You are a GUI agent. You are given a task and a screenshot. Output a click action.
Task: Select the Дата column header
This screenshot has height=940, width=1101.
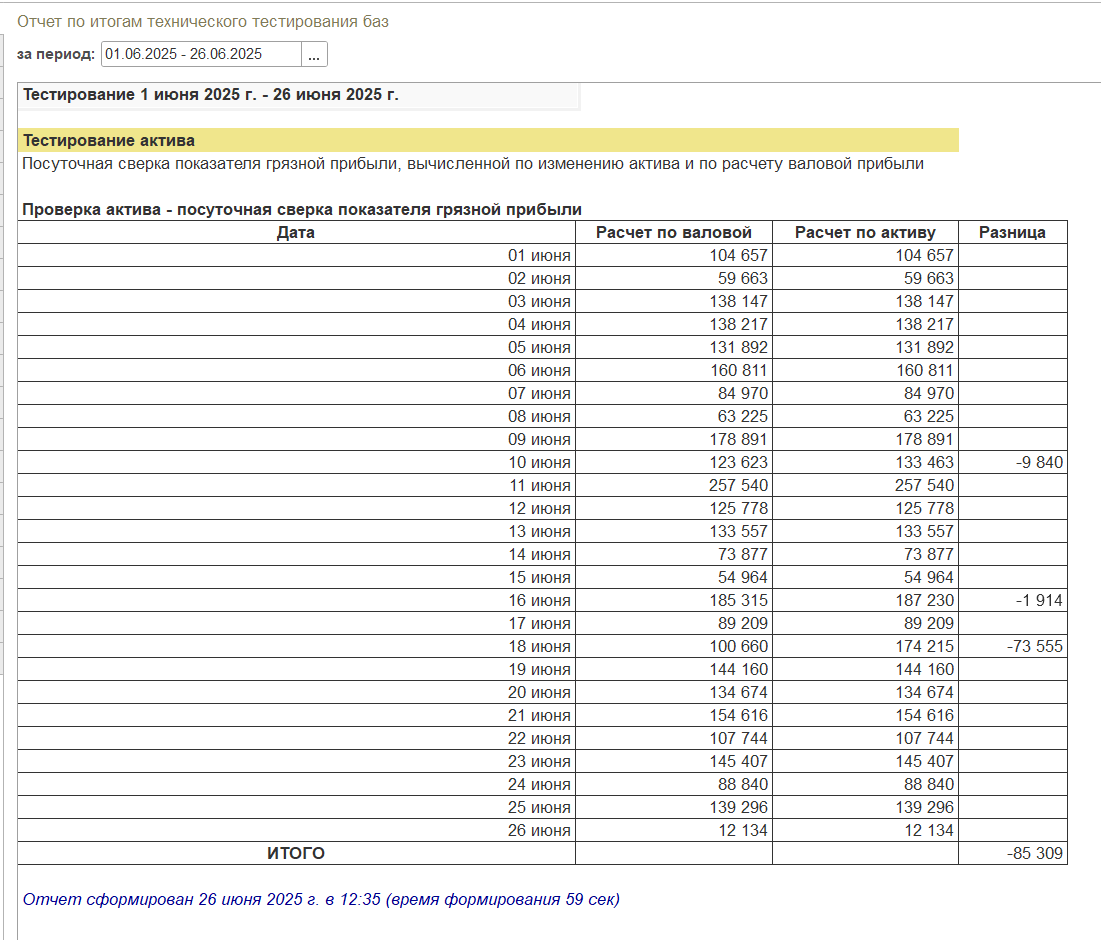(296, 232)
